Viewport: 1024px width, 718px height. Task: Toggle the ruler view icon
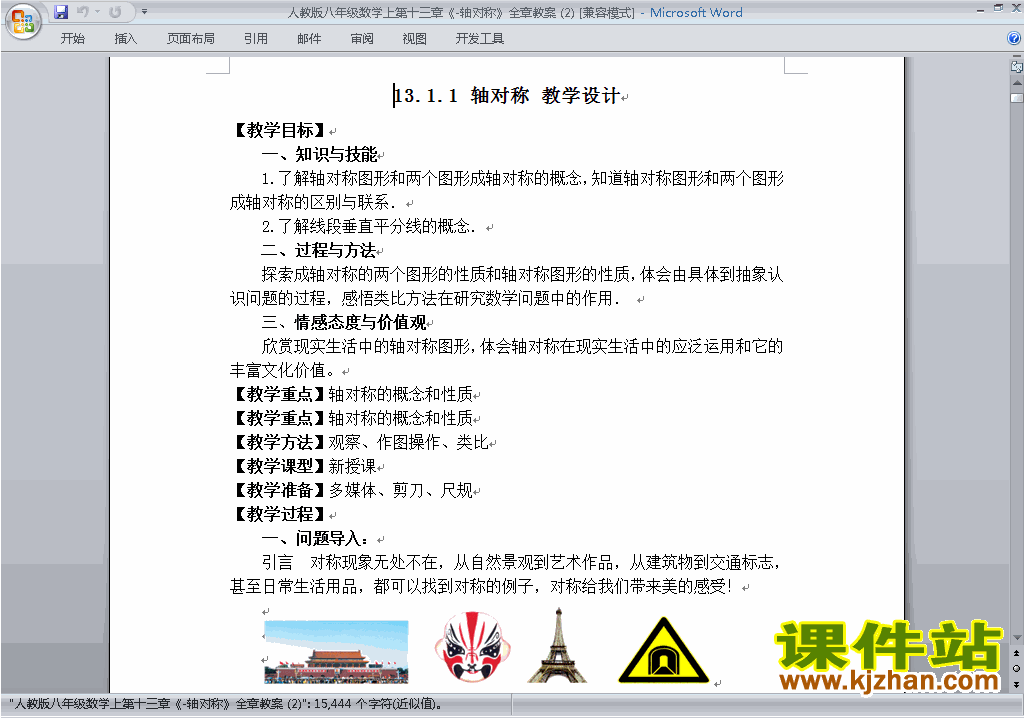(x=1017, y=66)
